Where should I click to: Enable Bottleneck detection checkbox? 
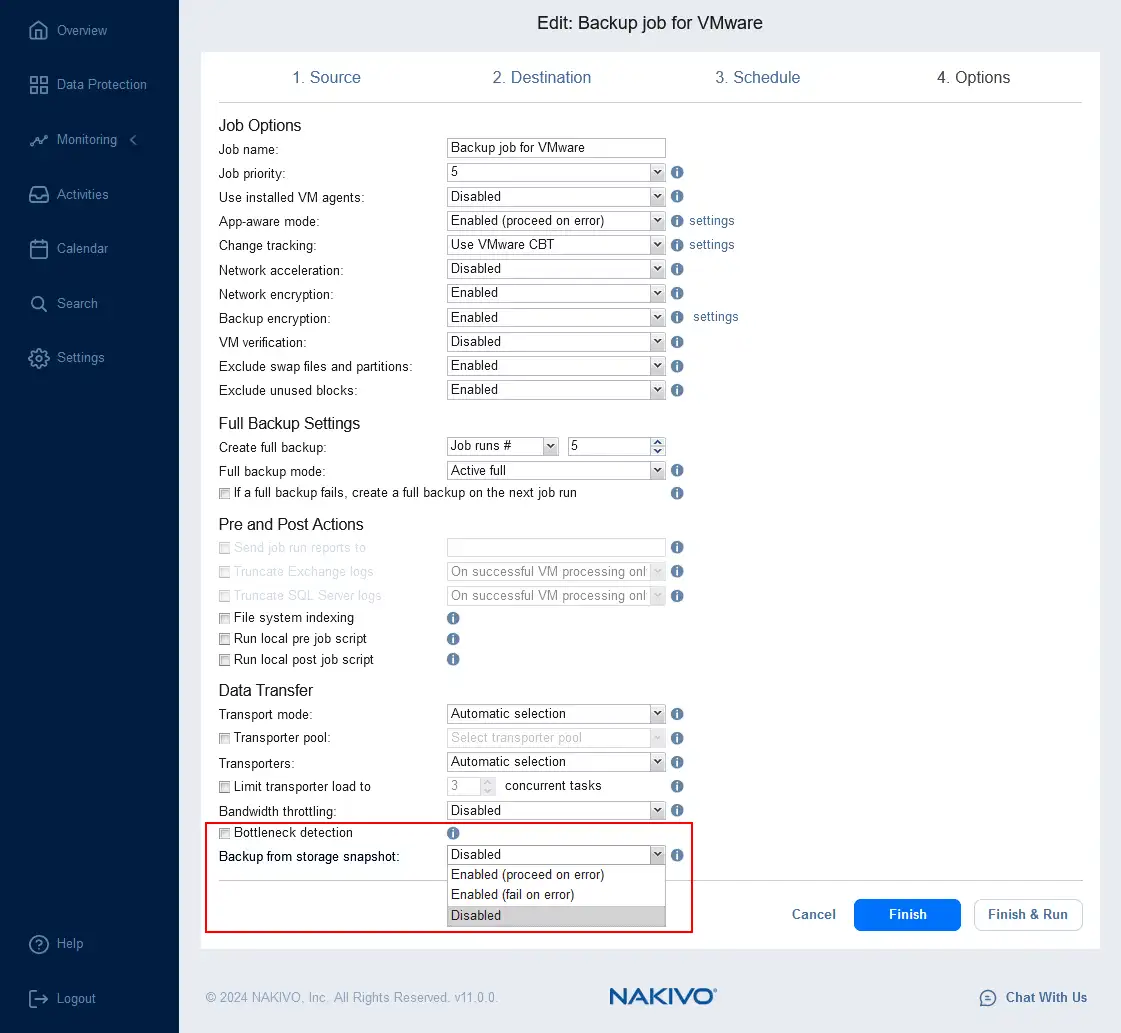coord(224,834)
